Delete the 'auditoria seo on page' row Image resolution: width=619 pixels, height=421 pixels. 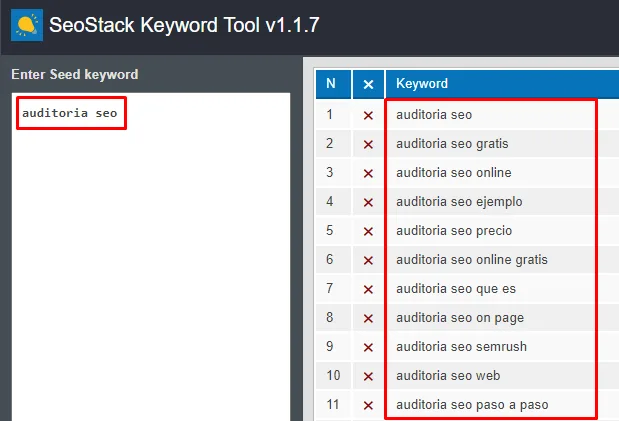(368, 318)
